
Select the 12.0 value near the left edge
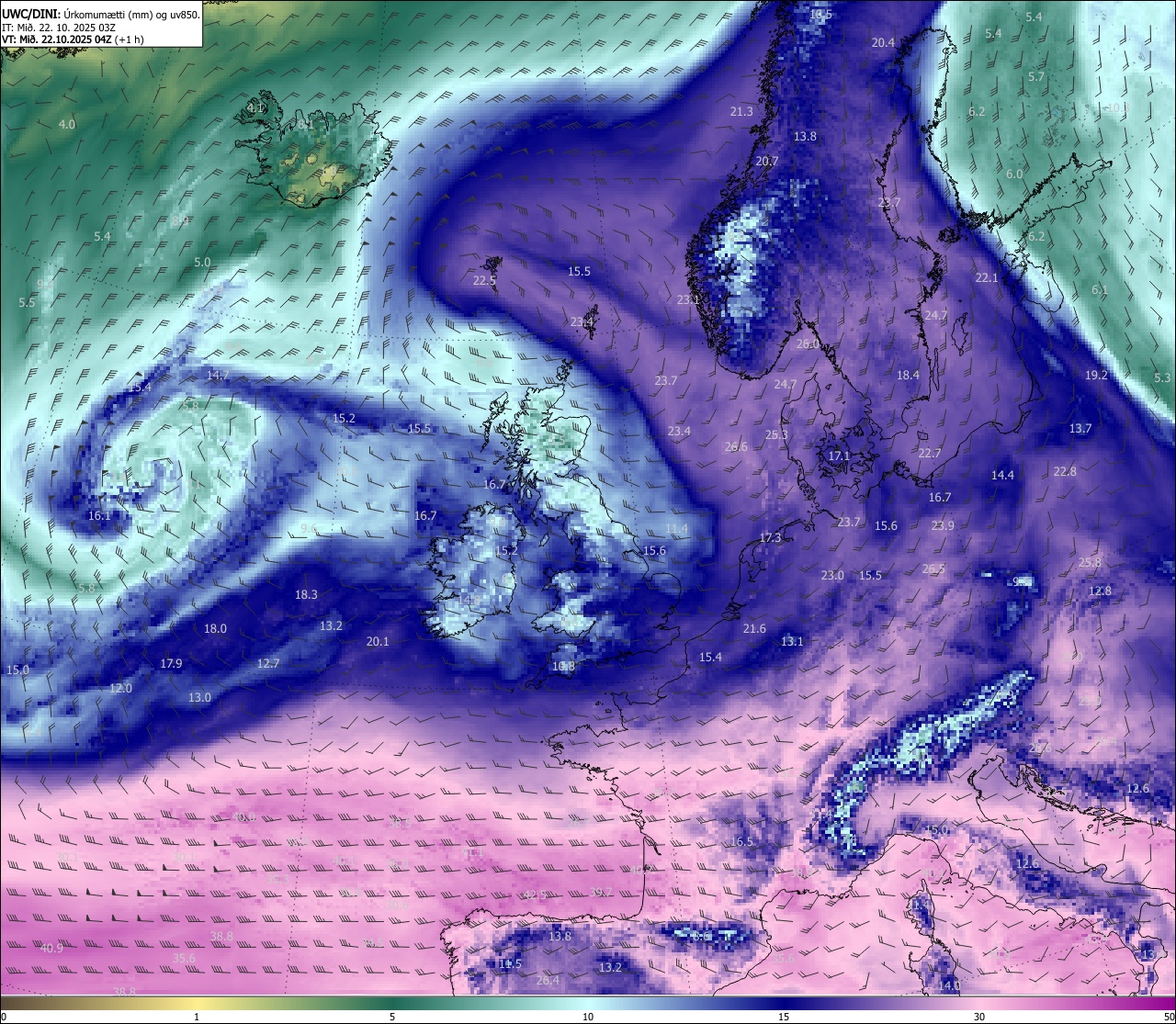120,688
